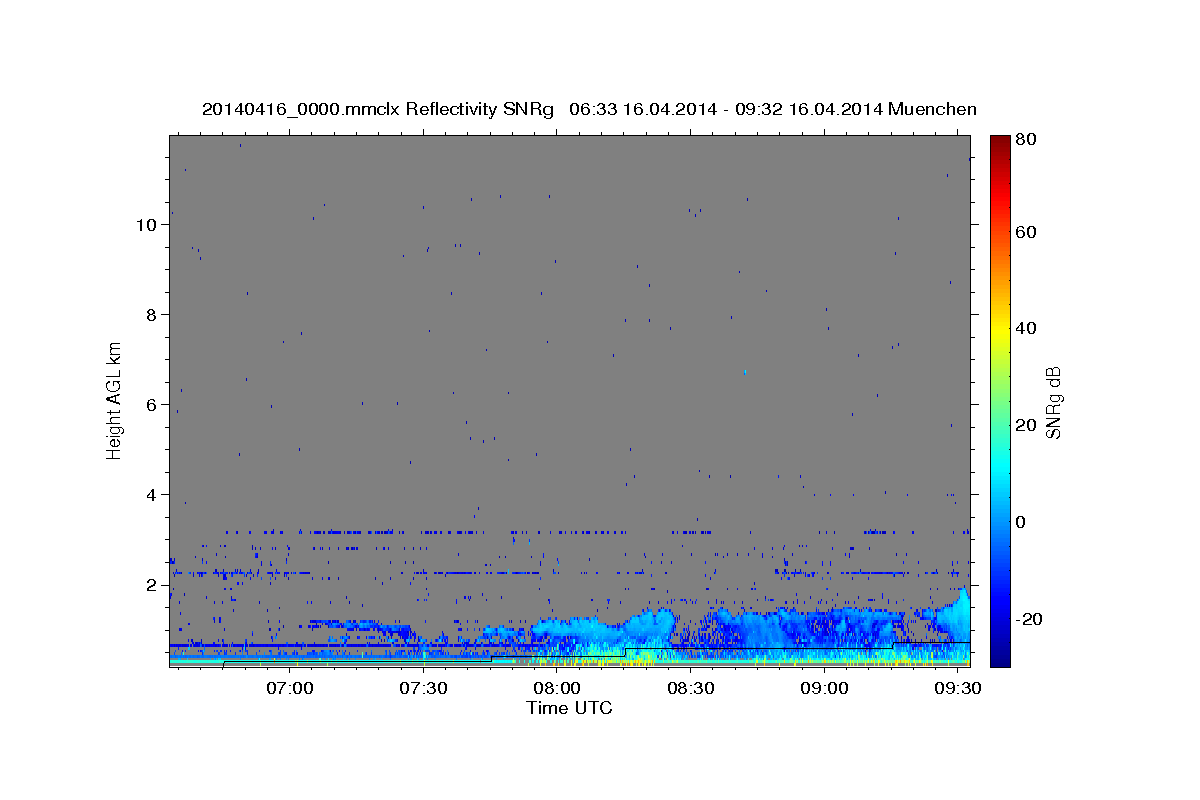Click the height tick label 8
The height and width of the screenshot is (800, 1200).
[152, 314]
